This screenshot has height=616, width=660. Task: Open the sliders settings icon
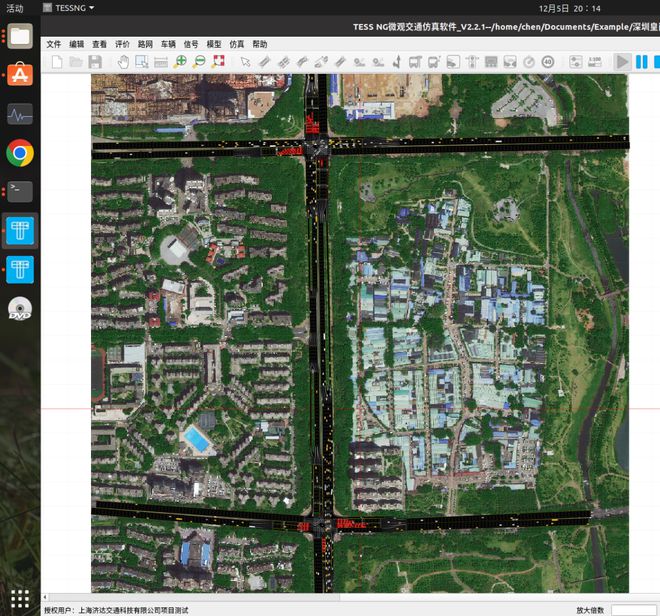(575, 62)
